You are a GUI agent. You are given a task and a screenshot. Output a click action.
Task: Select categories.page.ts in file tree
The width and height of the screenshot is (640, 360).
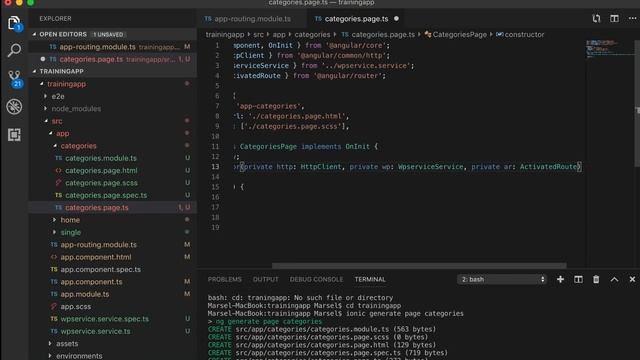(x=113, y=207)
